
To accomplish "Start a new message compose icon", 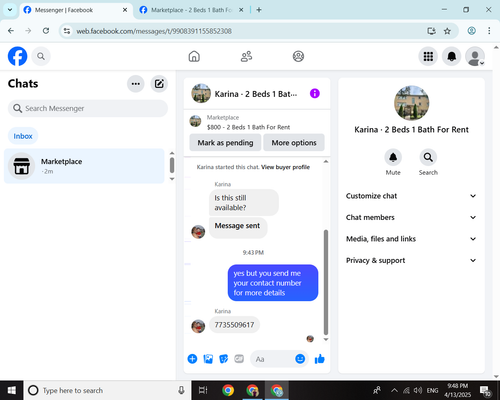I will (159, 84).
